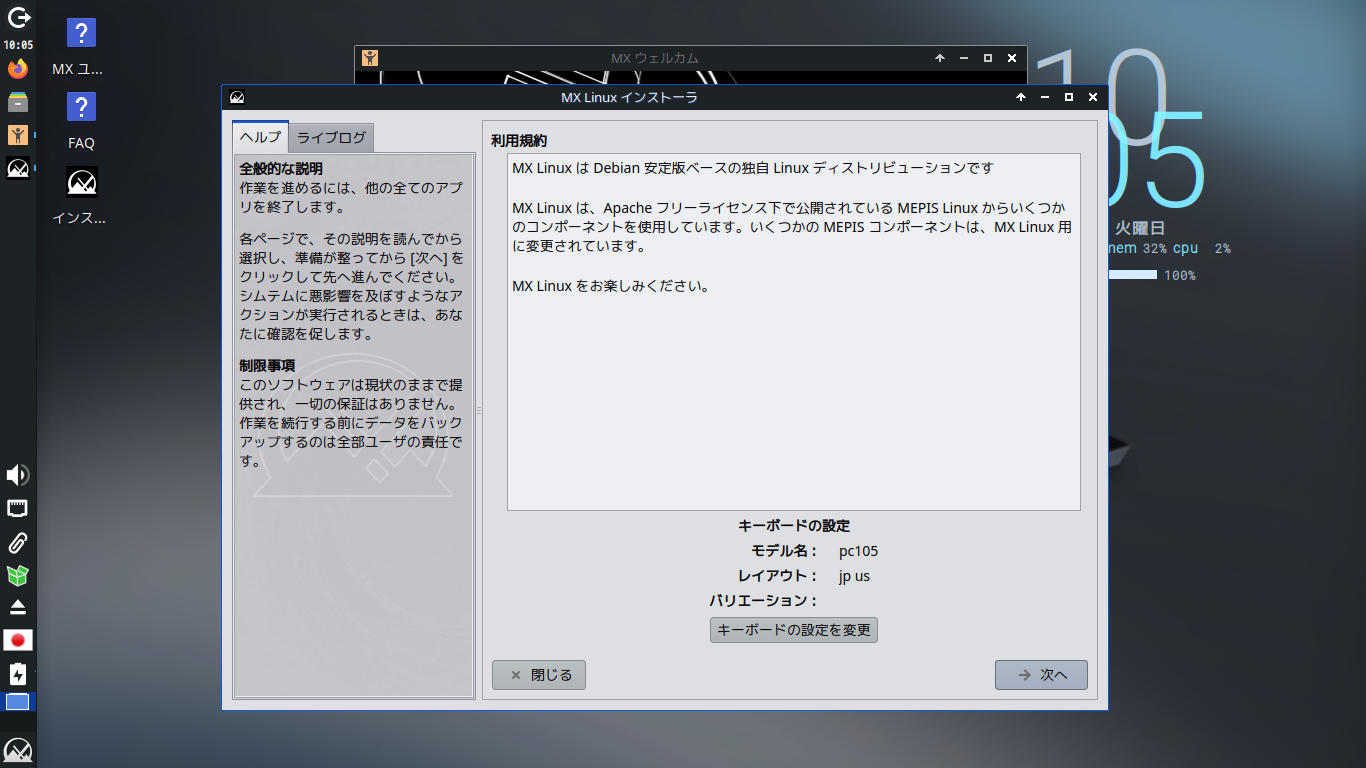Click the キーボードの設定を変更 button

[x=794, y=630]
